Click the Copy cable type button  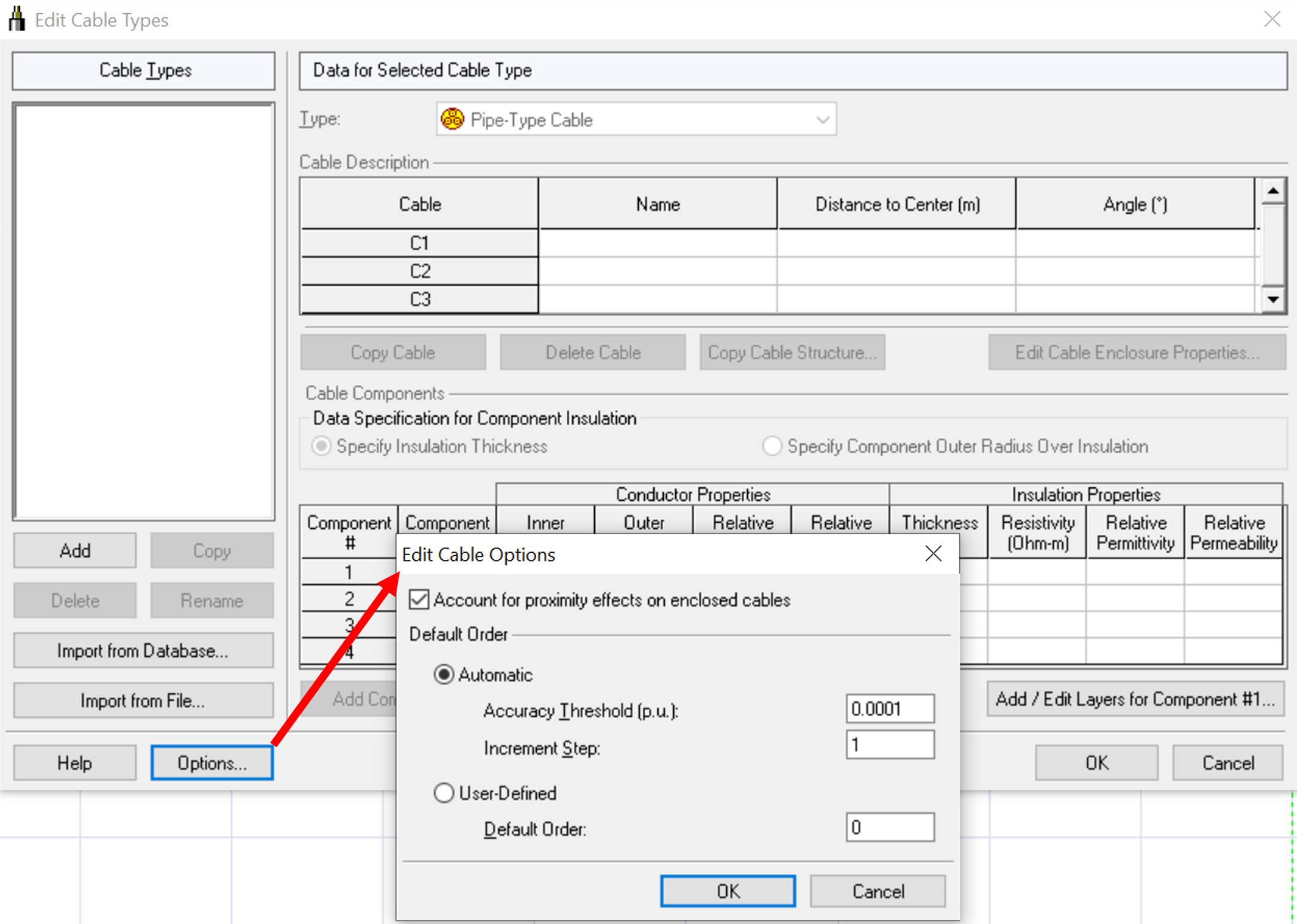(212, 550)
